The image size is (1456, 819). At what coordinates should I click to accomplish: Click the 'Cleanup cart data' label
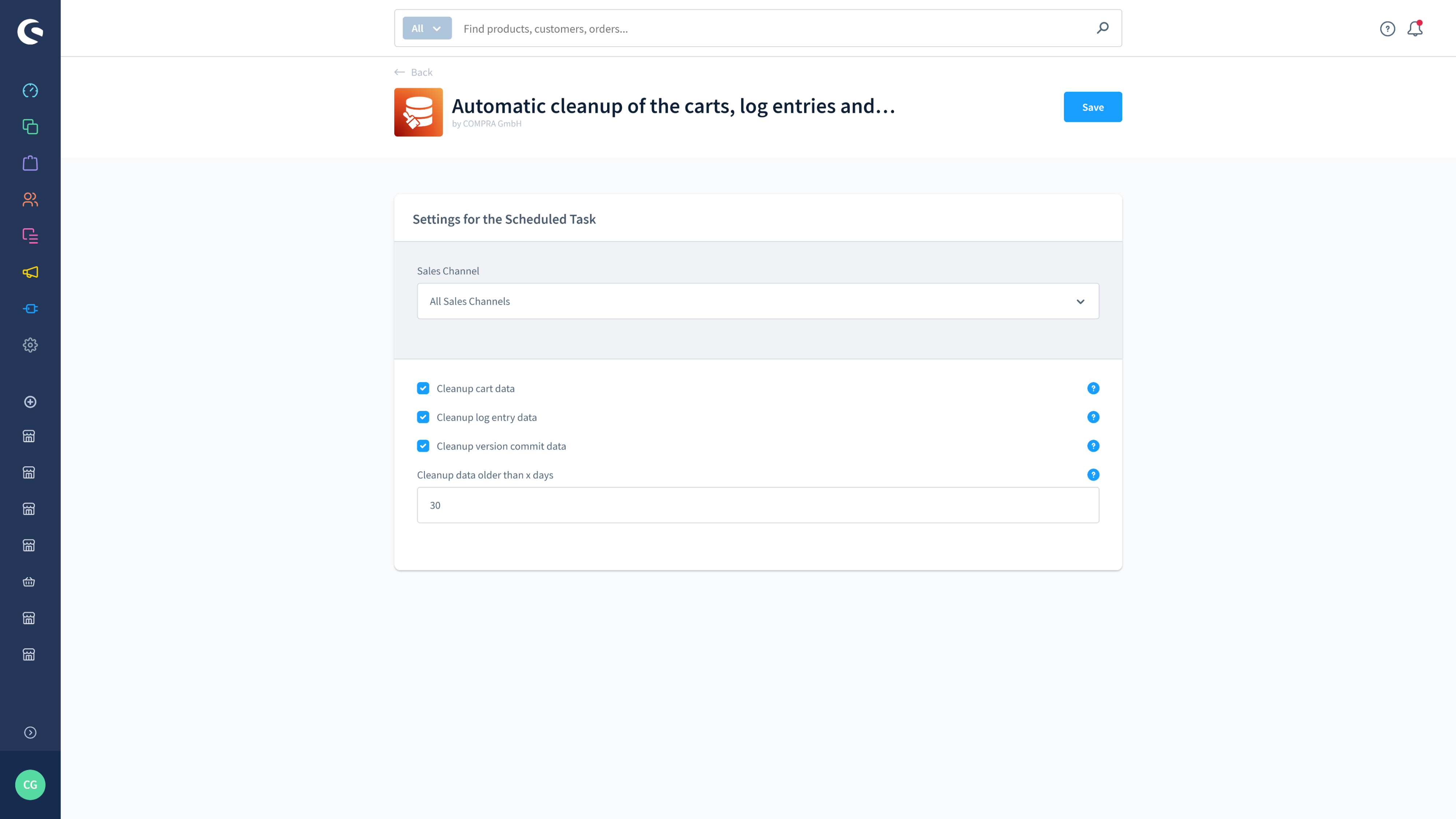(475, 388)
